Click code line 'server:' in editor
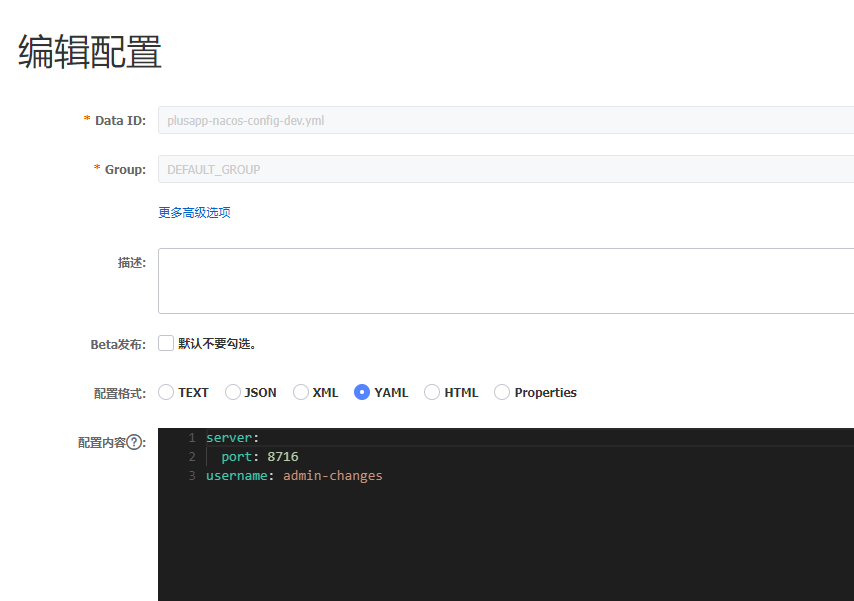Viewport: 854px width, 601px height. pyautogui.click(x=233, y=438)
